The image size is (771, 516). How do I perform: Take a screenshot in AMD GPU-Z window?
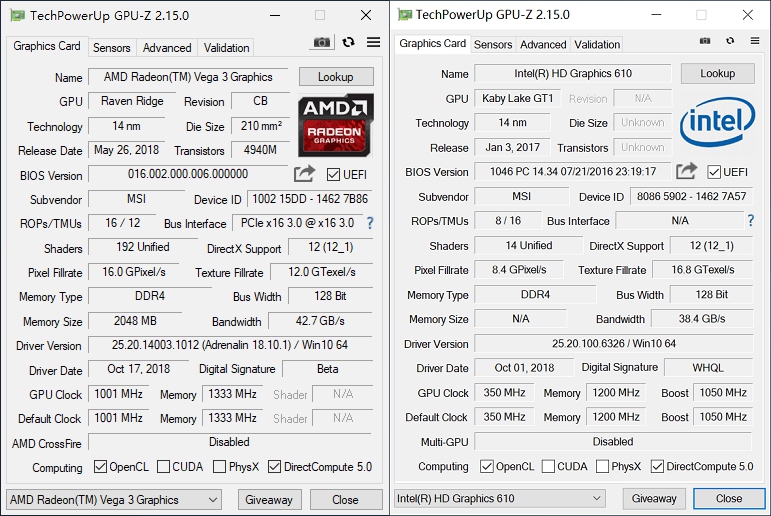[x=322, y=42]
